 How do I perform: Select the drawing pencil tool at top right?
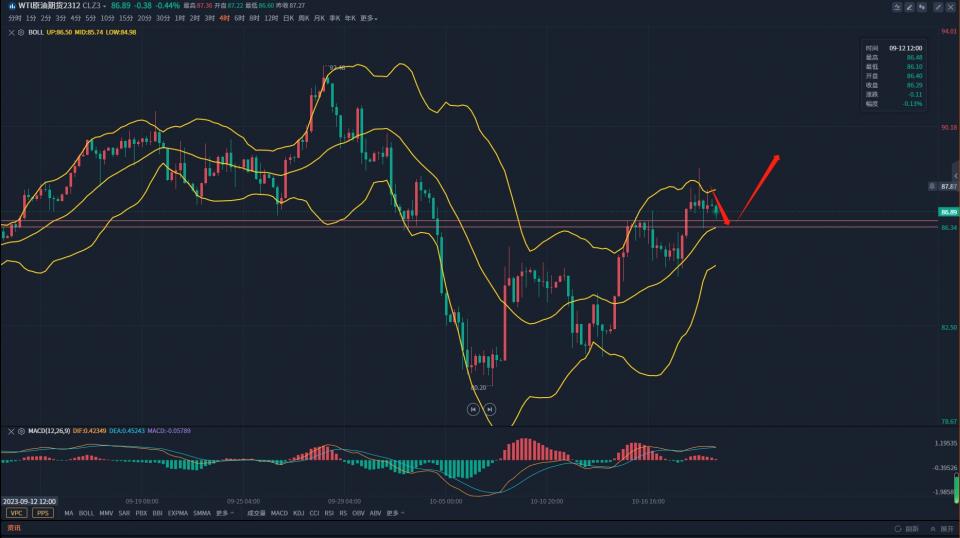[x=909, y=7]
